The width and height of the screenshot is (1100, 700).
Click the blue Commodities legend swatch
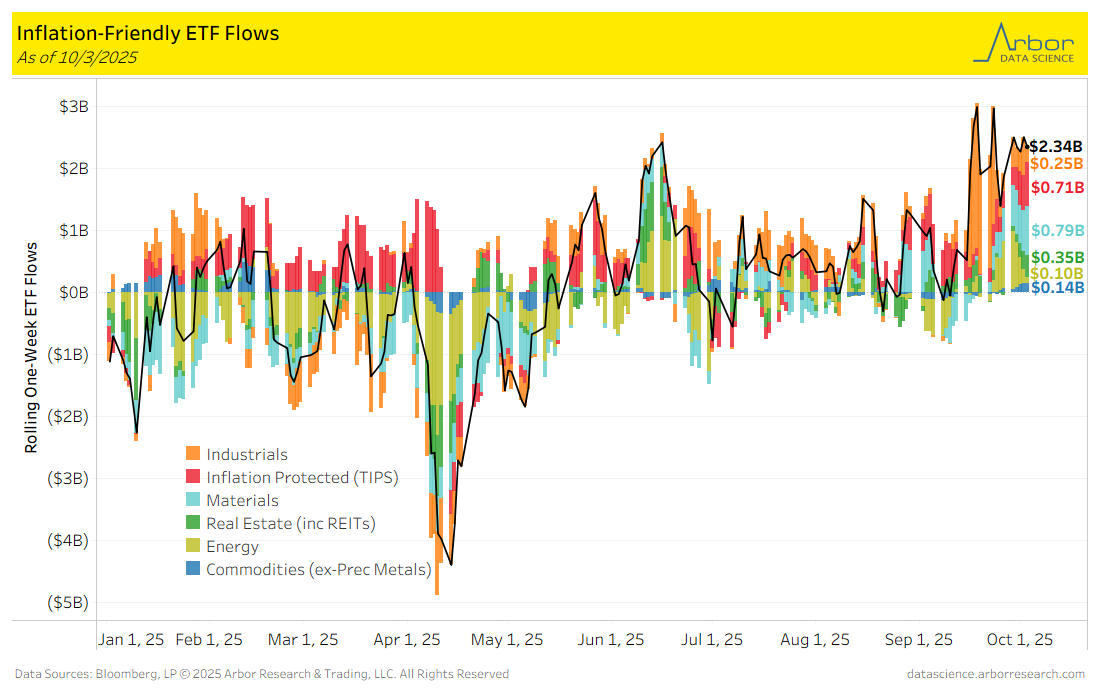[x=193, y=569]
